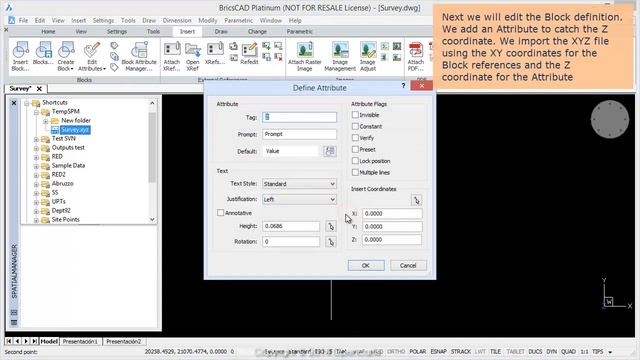This screenshot has height=360, width=640.
Task: Expand the New folder node
Action: 46,121
